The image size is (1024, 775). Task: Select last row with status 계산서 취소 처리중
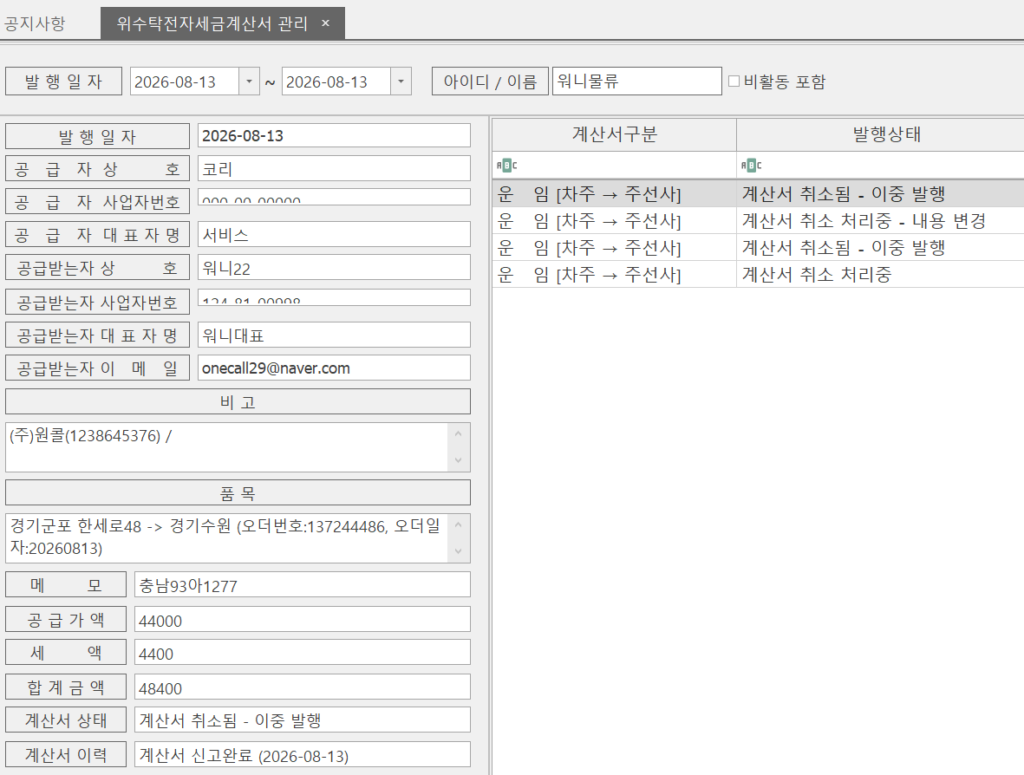(758, 274)
